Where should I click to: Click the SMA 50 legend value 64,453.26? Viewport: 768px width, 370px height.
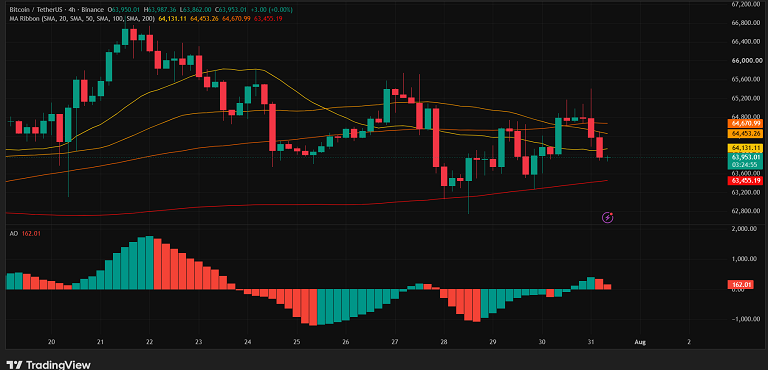point(204,19)
